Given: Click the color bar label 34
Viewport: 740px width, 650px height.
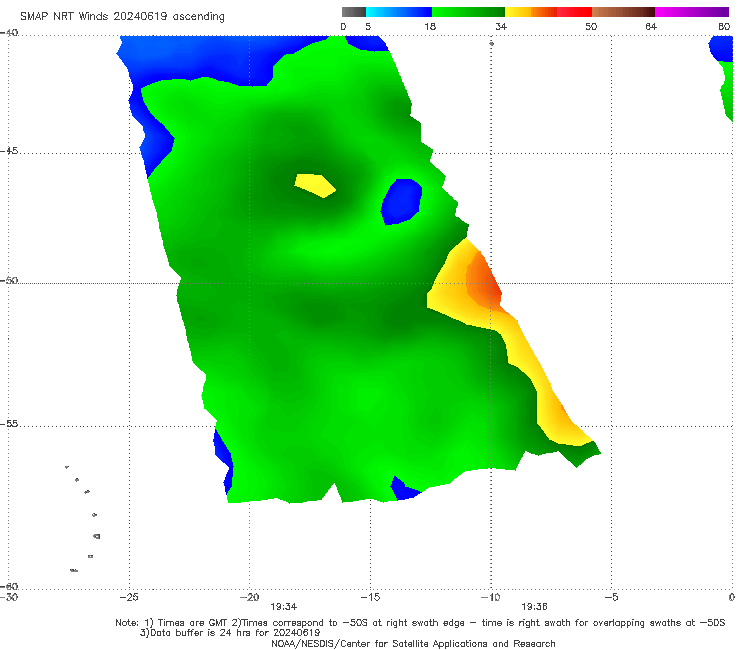Looking at the screenshot, I should coord(501,27).
